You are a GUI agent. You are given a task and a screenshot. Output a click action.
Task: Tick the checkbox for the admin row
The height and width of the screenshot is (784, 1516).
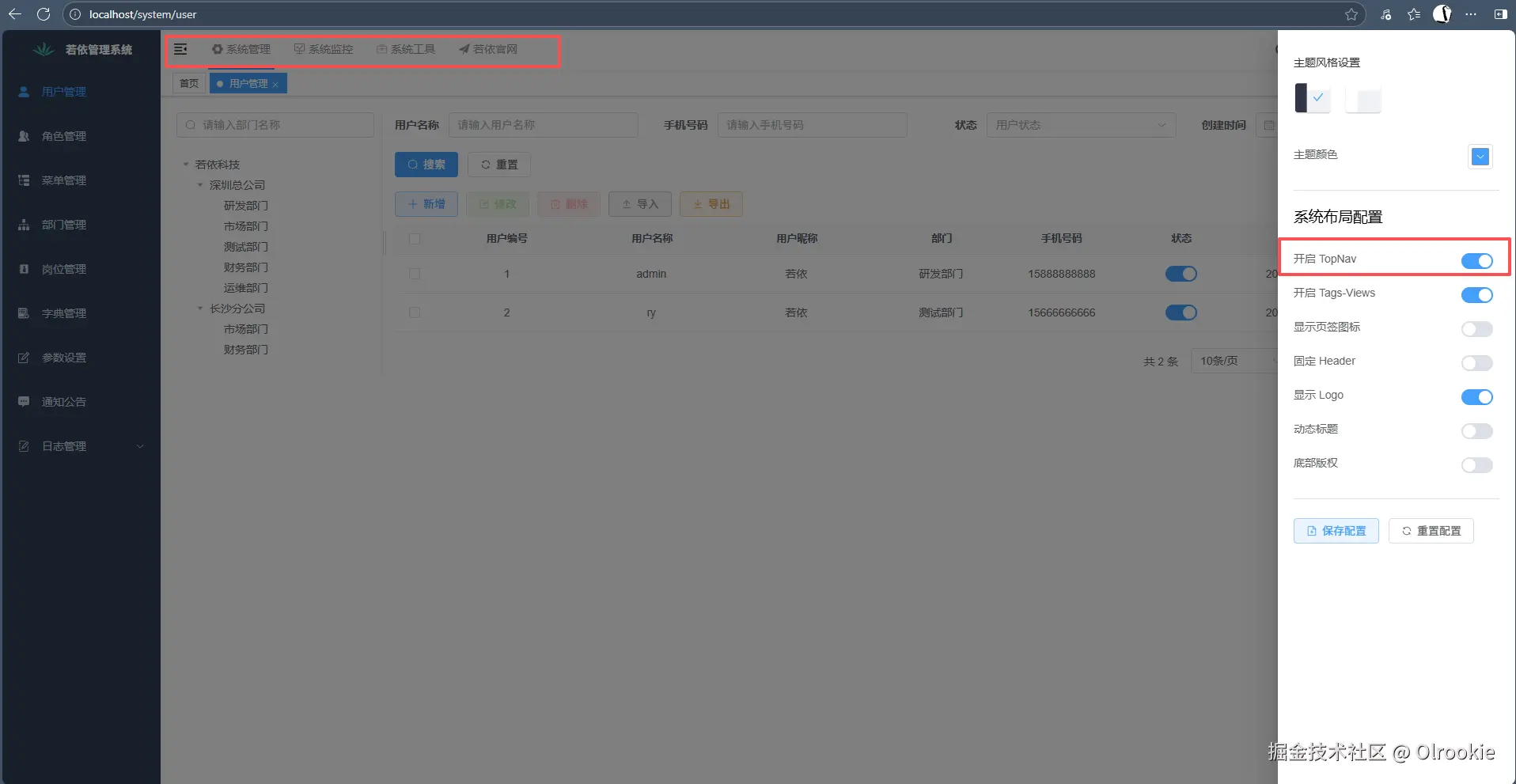[415, 274]
